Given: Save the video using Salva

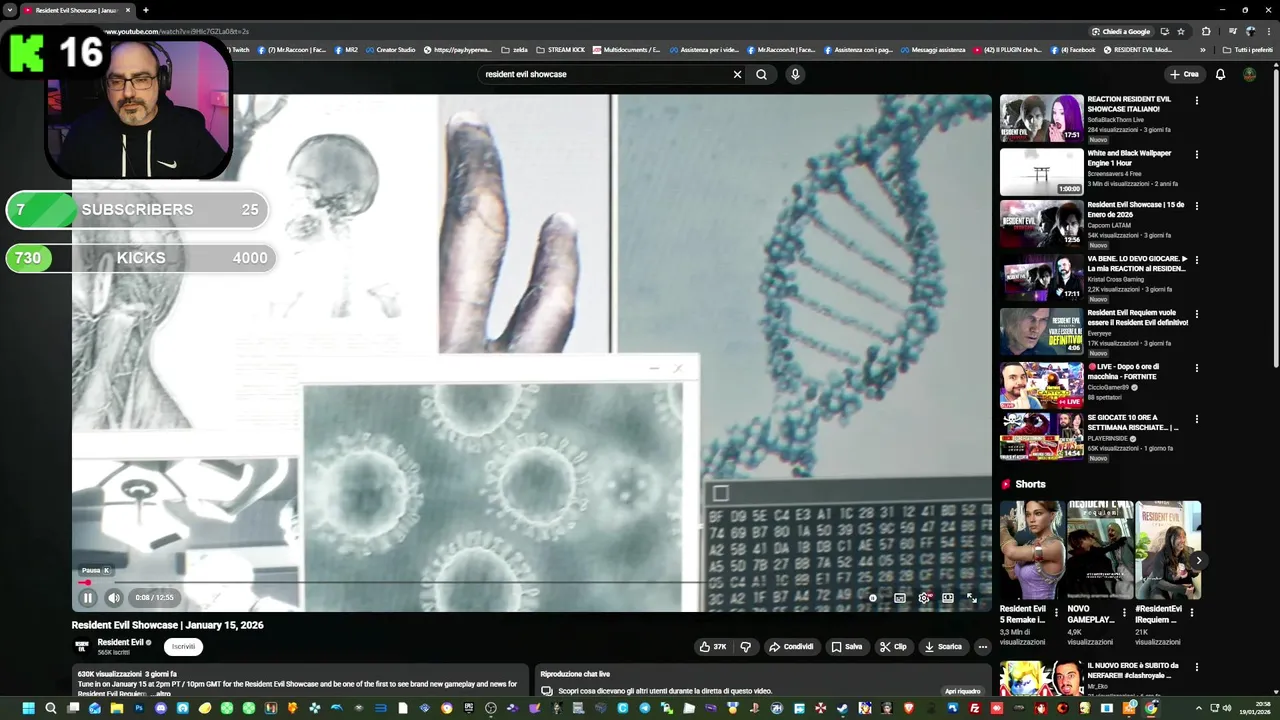Looking at the screenshot, I should pos(847,647).
